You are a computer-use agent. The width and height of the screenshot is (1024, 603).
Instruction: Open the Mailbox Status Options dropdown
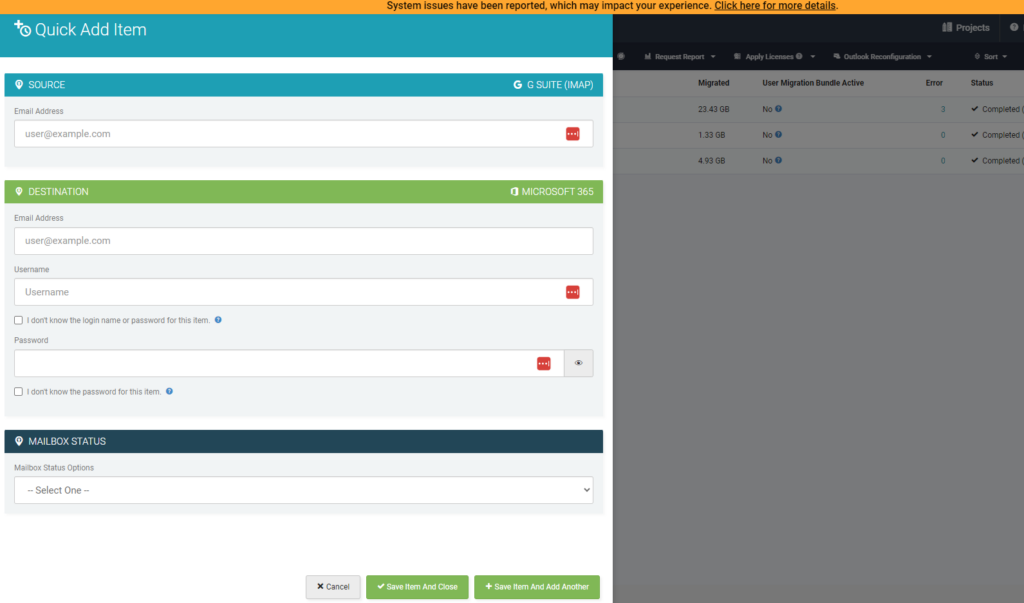point(303,490)
